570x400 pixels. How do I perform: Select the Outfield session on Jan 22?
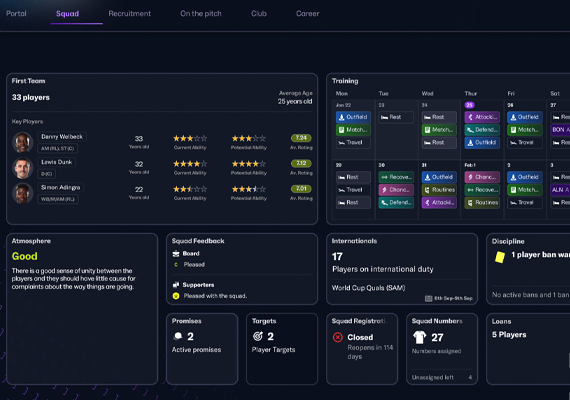(x=353, y=117)
